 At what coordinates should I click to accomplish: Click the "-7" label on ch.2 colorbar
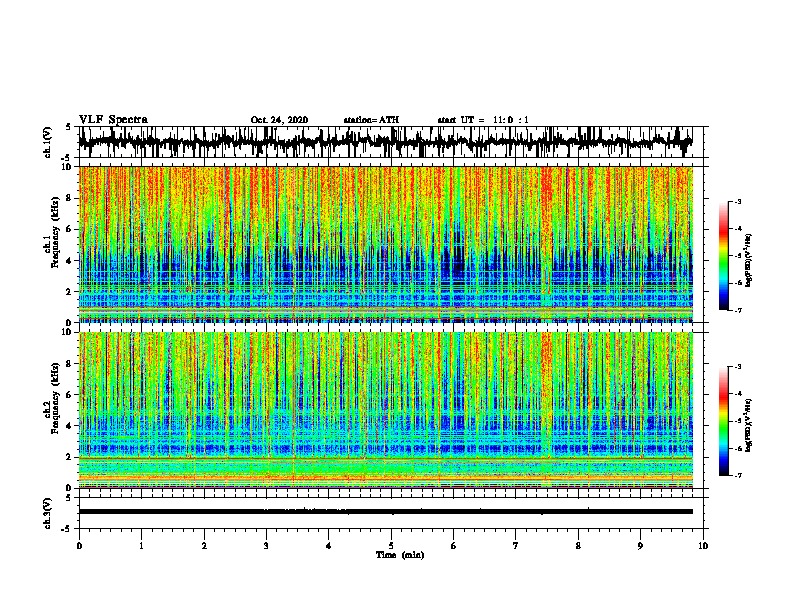737,476
